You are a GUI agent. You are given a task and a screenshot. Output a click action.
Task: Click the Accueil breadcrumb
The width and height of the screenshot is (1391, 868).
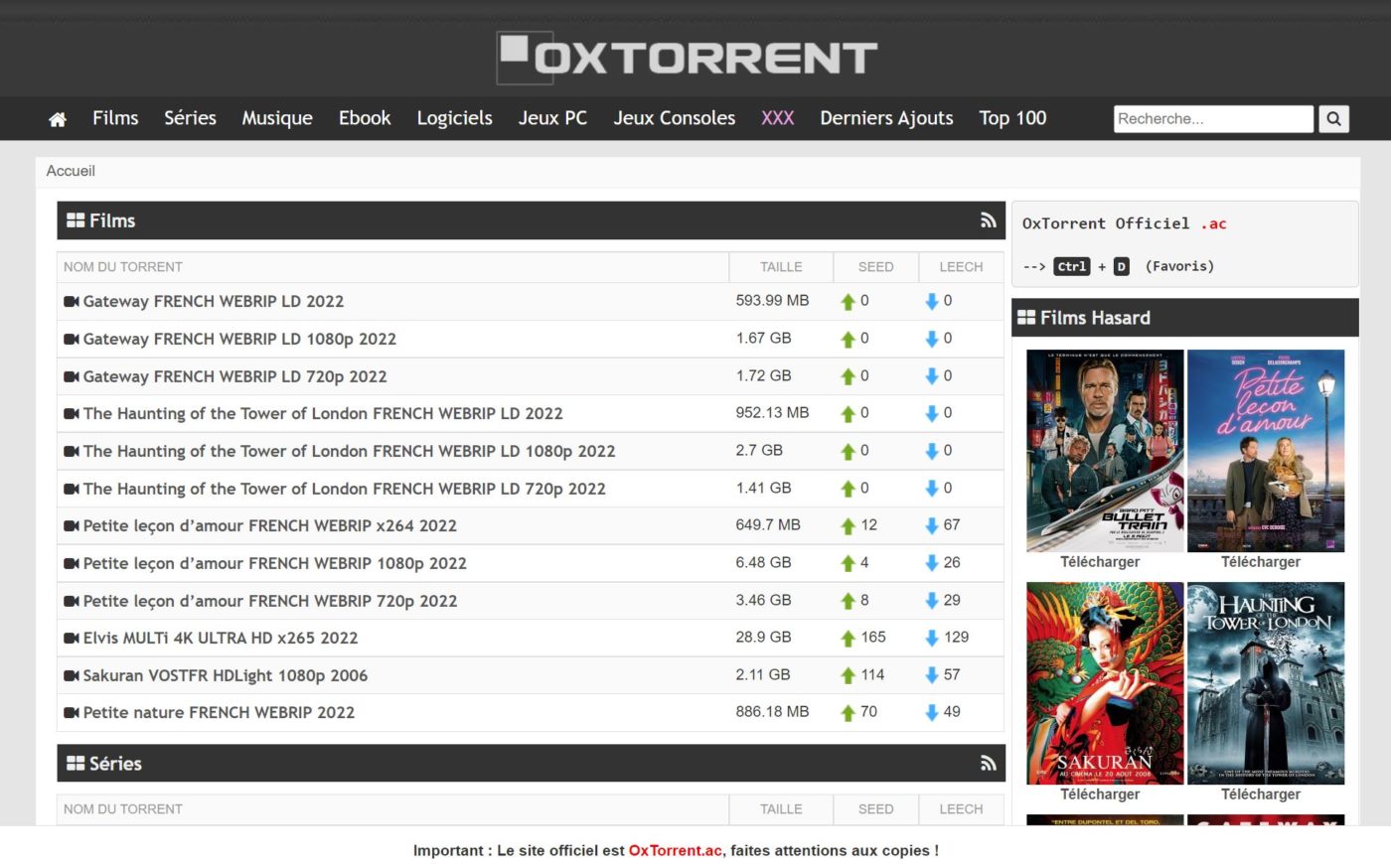[70, 171]
